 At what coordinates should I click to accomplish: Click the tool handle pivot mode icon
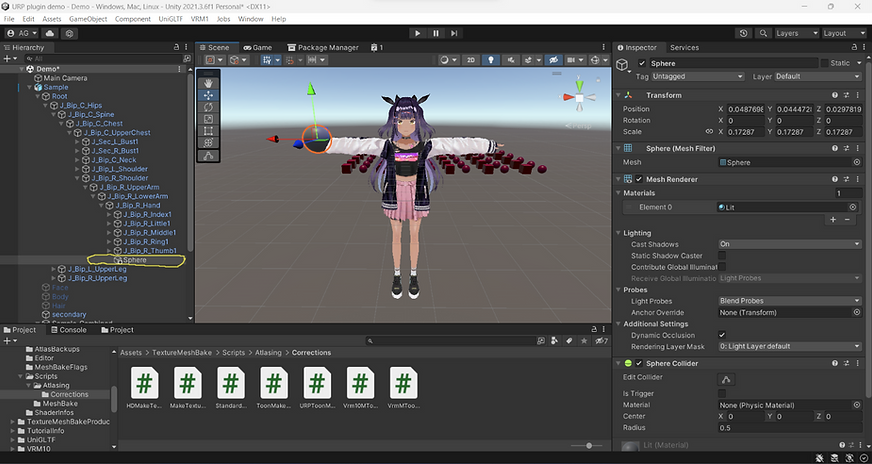click(x=210, y=60)
